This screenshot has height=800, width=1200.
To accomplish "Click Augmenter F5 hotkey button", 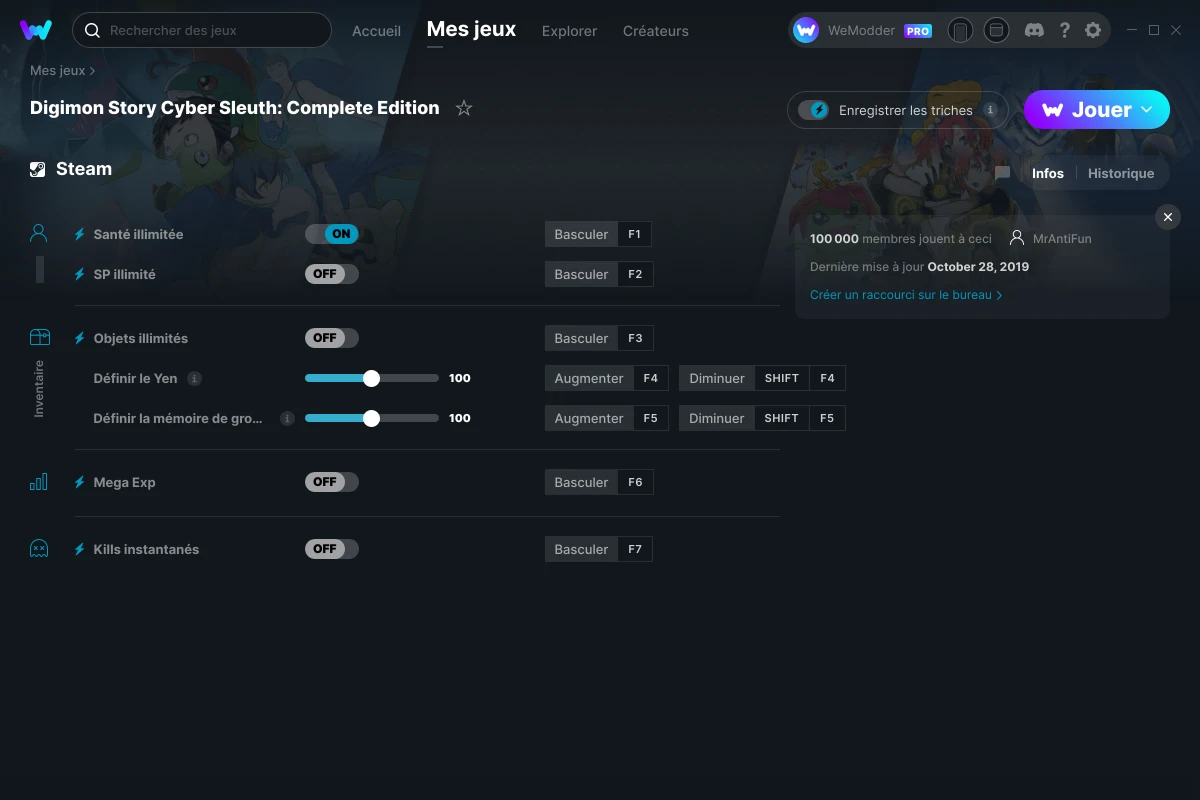I will [607, 418].
